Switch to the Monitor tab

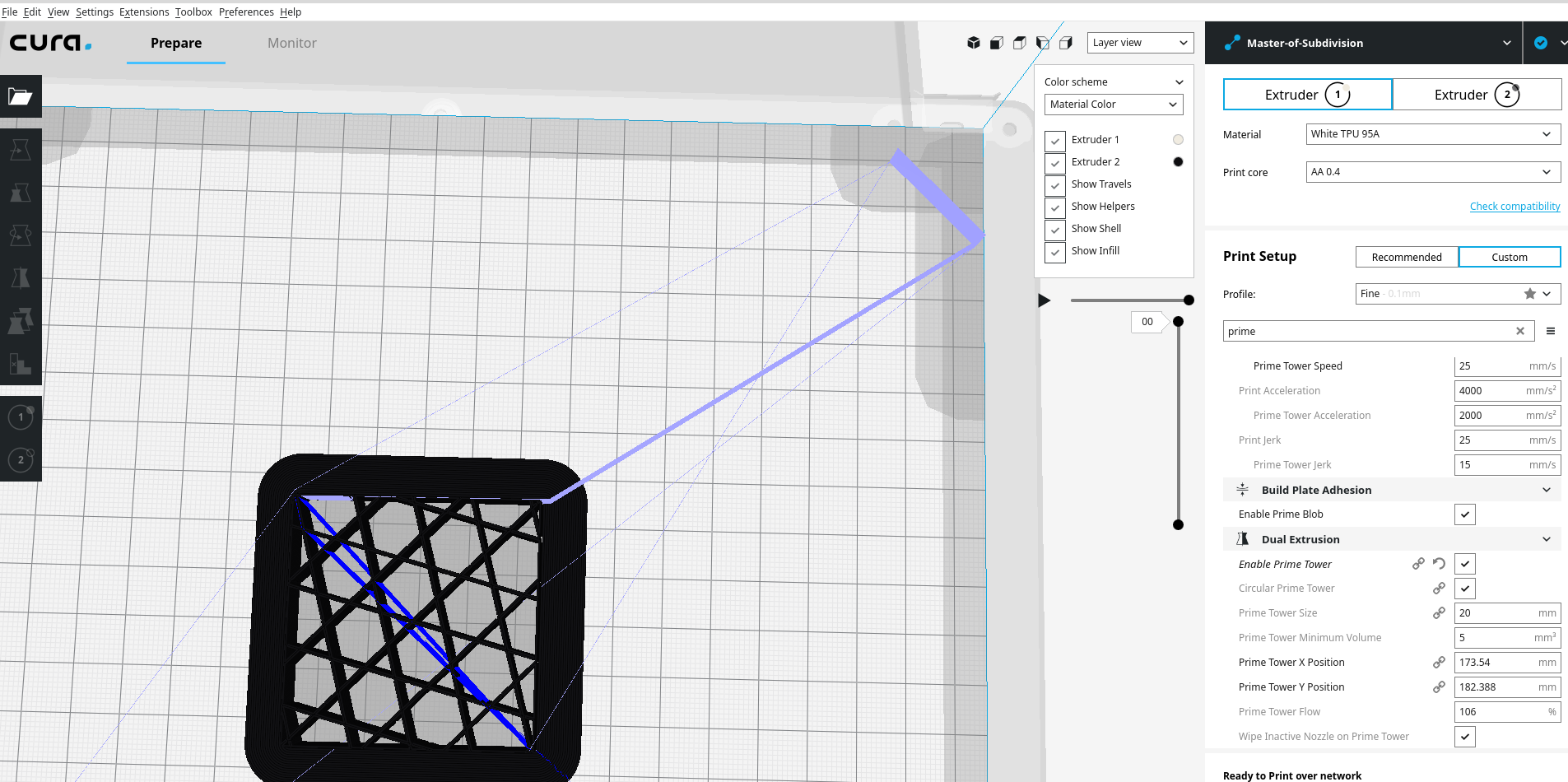[x=291, y=43]
